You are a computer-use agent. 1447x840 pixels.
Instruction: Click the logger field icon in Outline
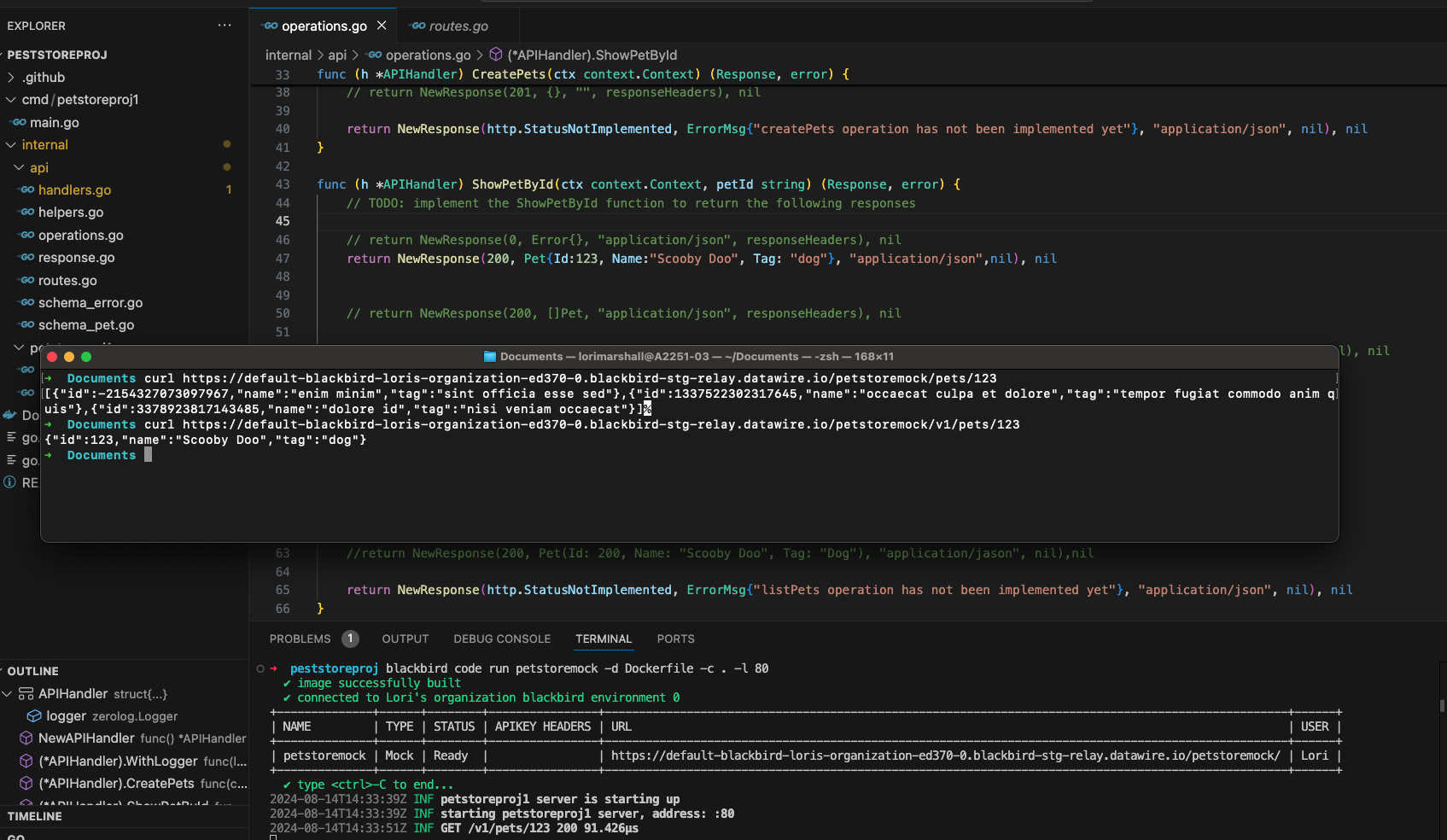(x=34, y=716)
